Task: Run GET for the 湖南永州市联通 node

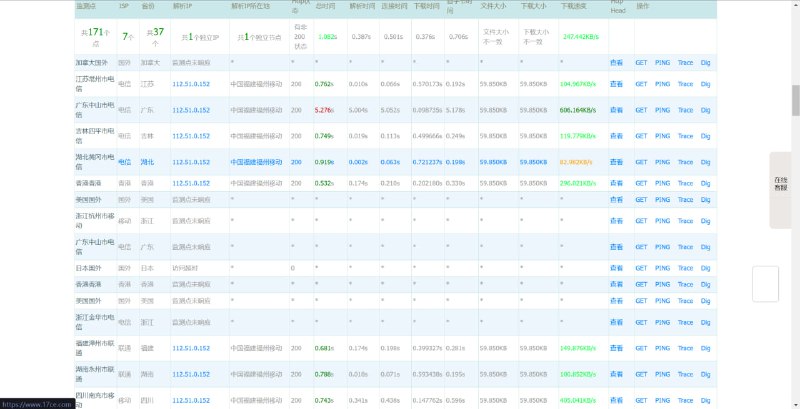Action: [641, 374]
